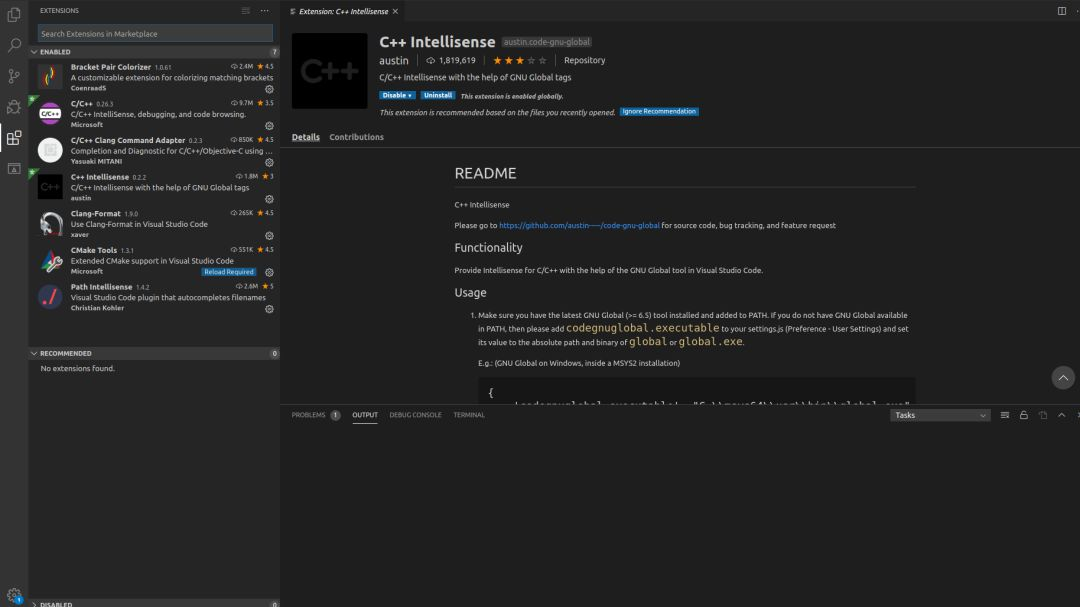Click the C++ Intellisense large logo
This screenshot has height=607, width=1080.
click(329, 71)
